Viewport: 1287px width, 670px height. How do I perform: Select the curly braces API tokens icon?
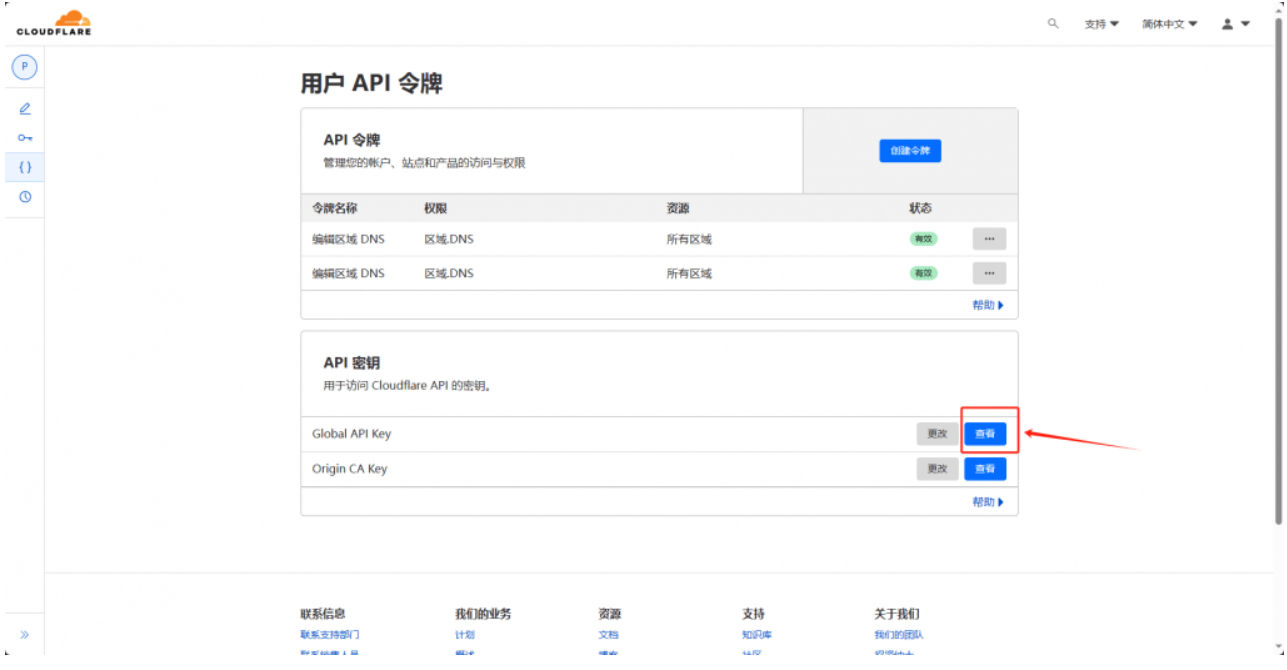pyautogui.click(x=25, y=167)
